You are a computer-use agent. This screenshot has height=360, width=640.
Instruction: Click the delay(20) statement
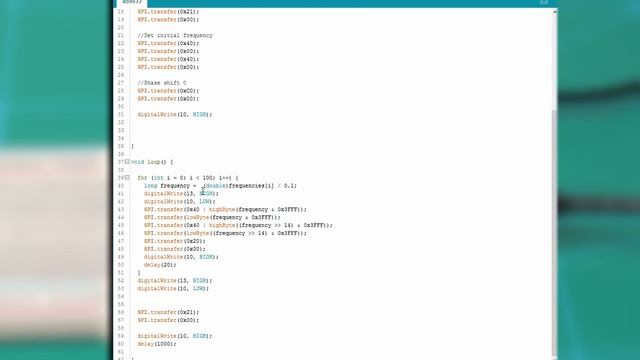[x=160, y=265]
